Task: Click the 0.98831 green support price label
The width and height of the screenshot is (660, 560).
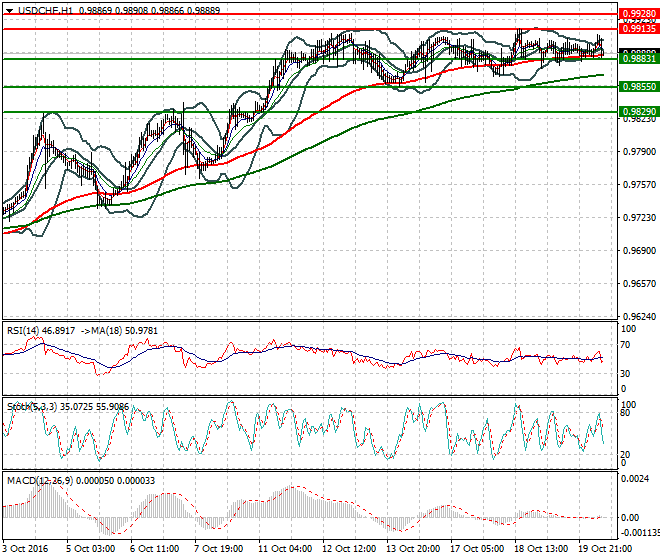Action: pyautogui.click(x=639, y=59)
